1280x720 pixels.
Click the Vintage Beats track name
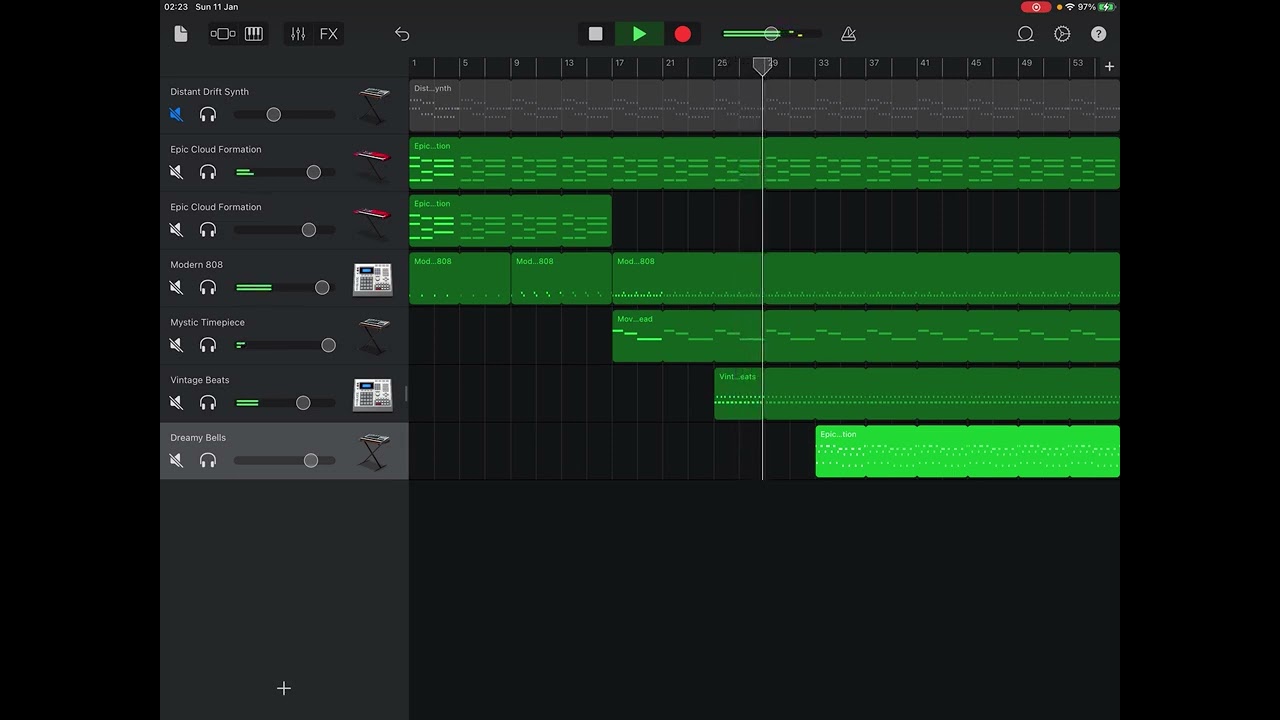(x=200, y=380)
